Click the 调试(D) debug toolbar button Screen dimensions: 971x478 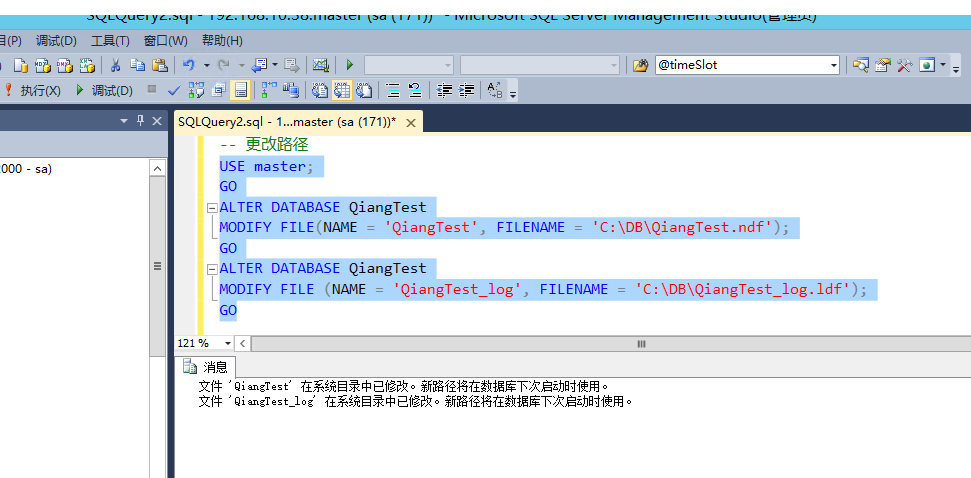pyautogui.click(x=104, y=90)
